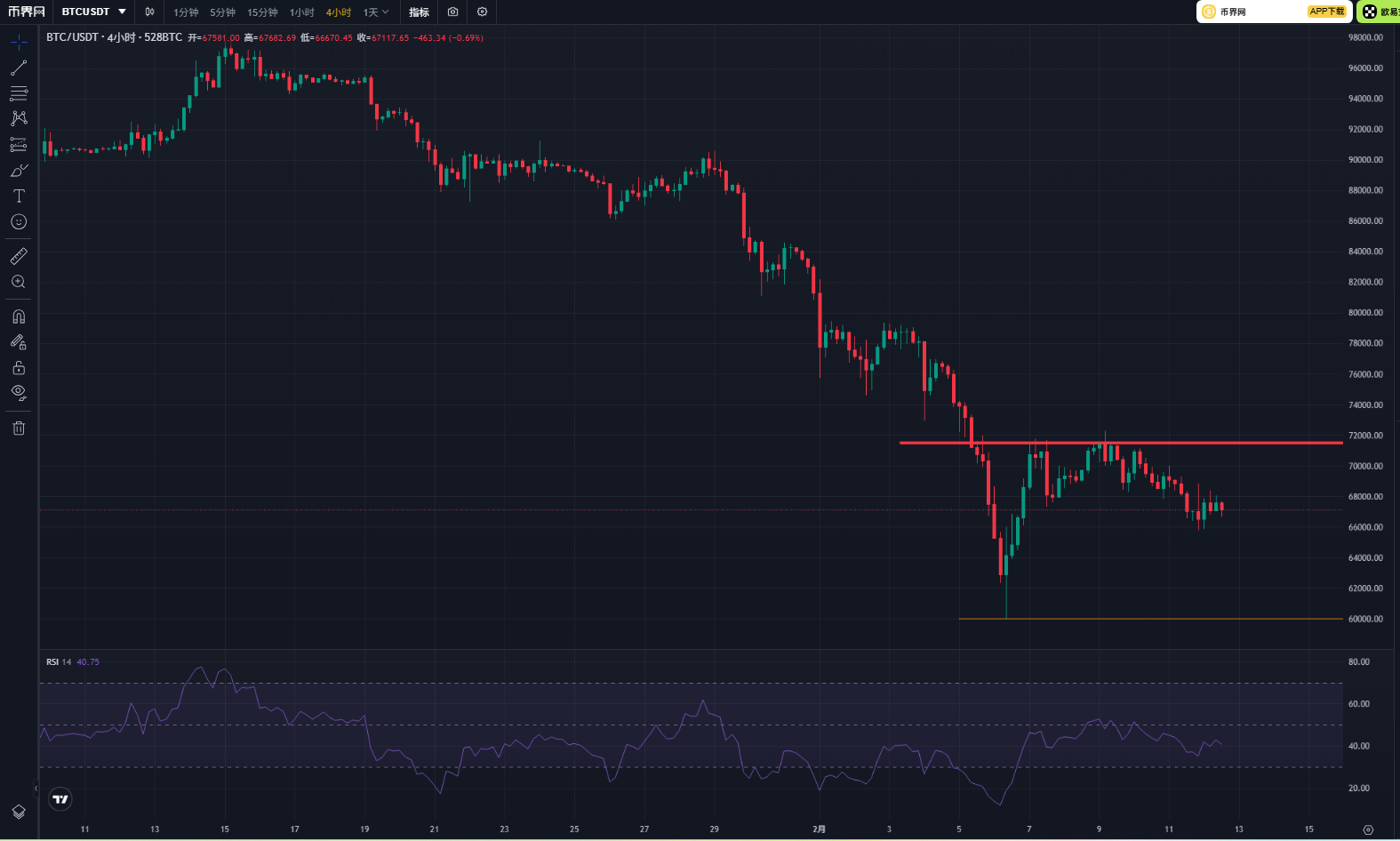Delete drawings with the trash icon

19,428
